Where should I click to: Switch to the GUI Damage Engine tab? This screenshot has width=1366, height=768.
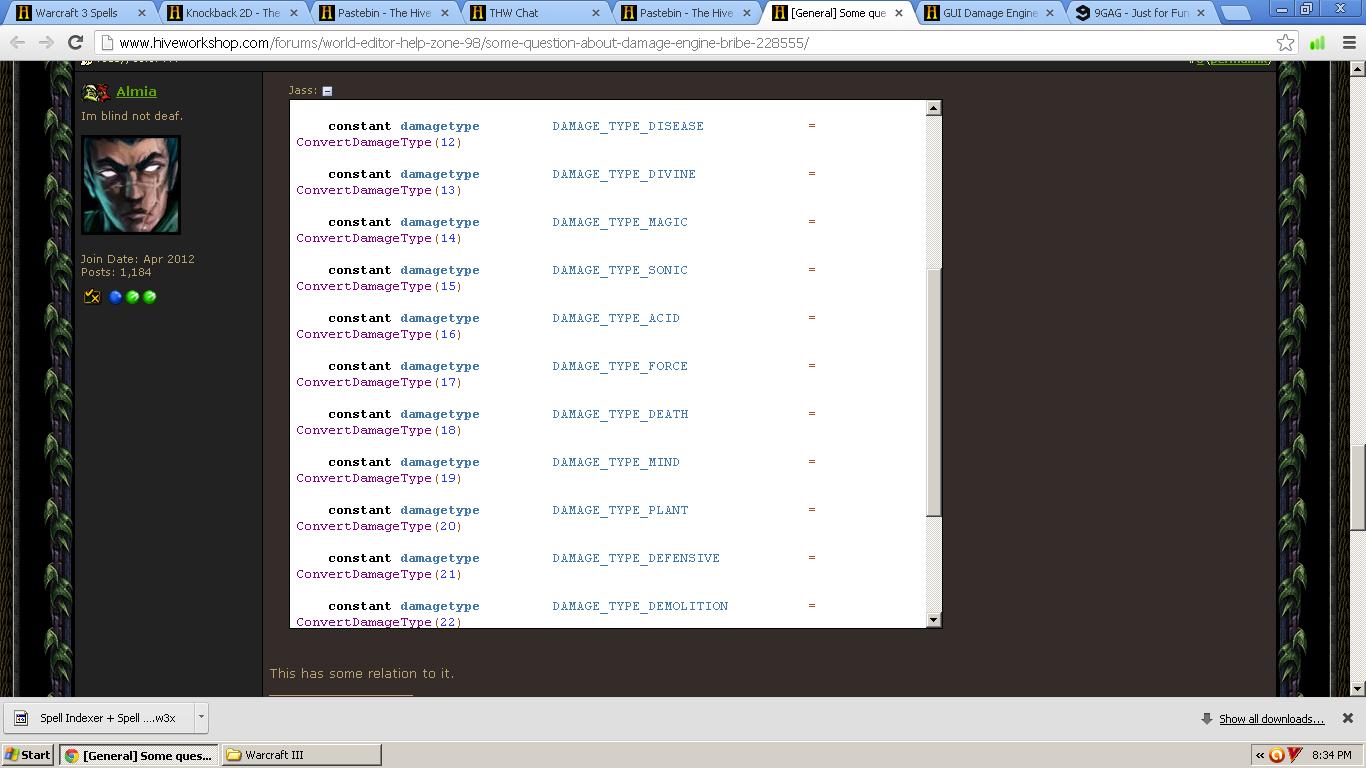point(990,13)
